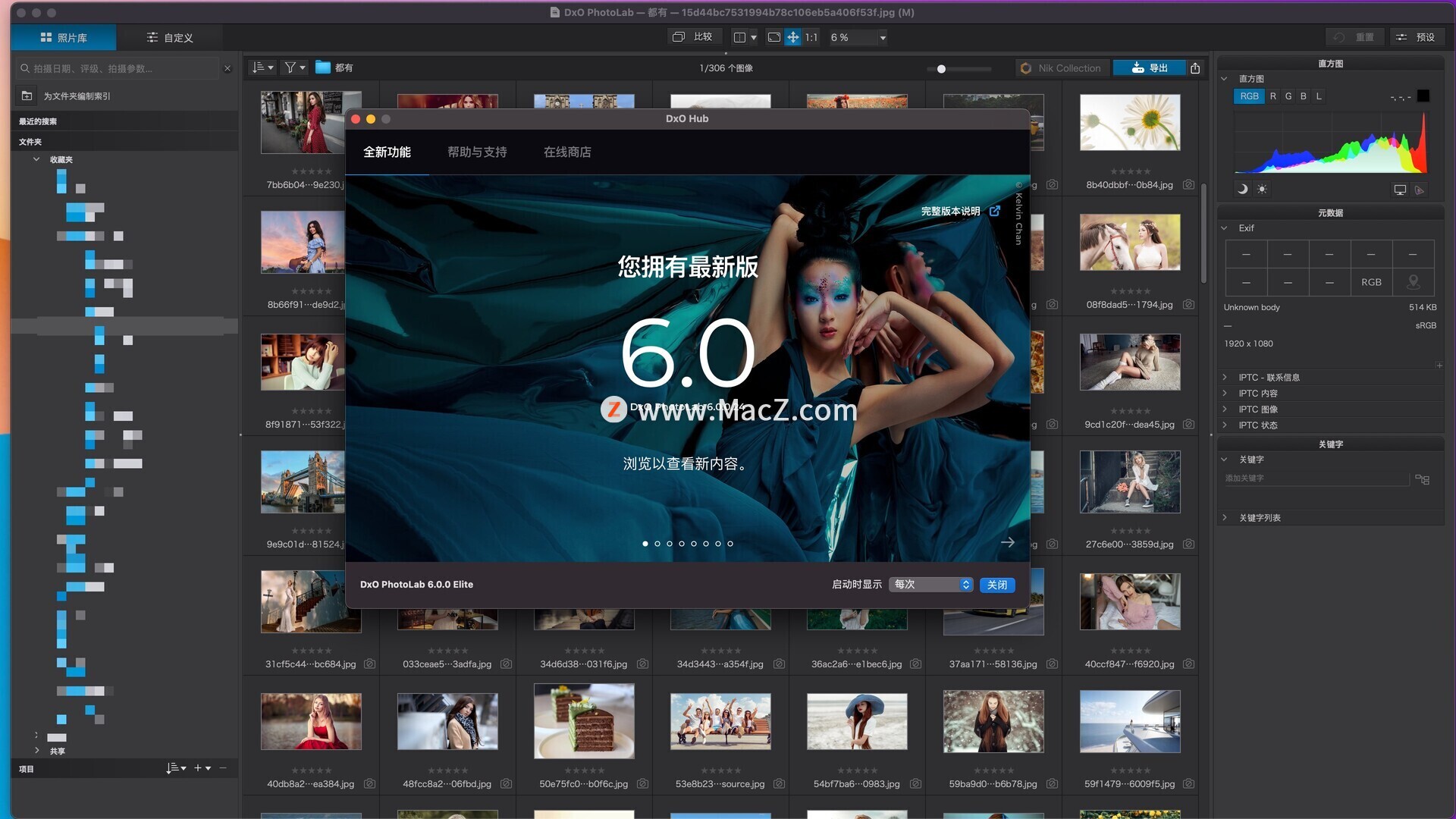Click the monitor gamut warning icon
Screen dimensions: 1456x819
tap(1400, 190)
